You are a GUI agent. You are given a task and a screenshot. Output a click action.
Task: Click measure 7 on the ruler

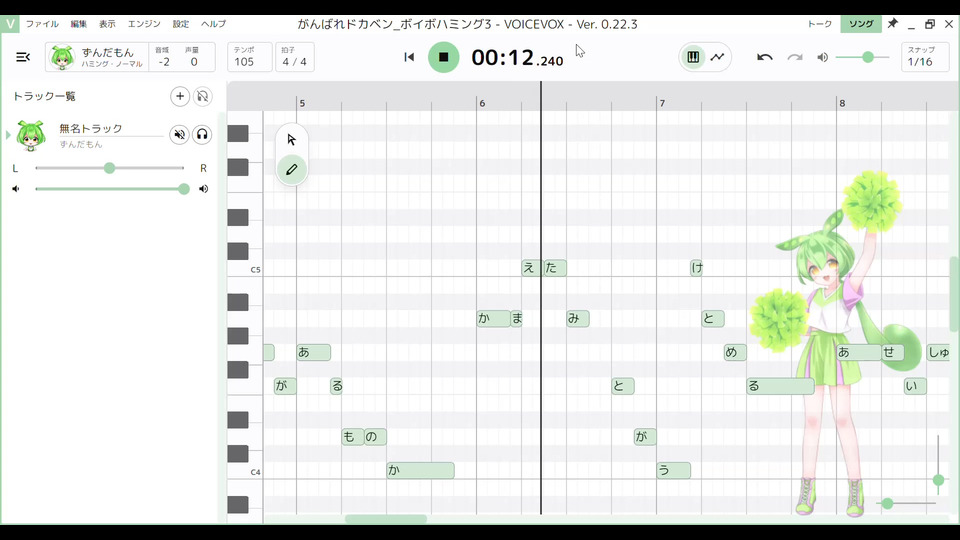click(662, 103)
